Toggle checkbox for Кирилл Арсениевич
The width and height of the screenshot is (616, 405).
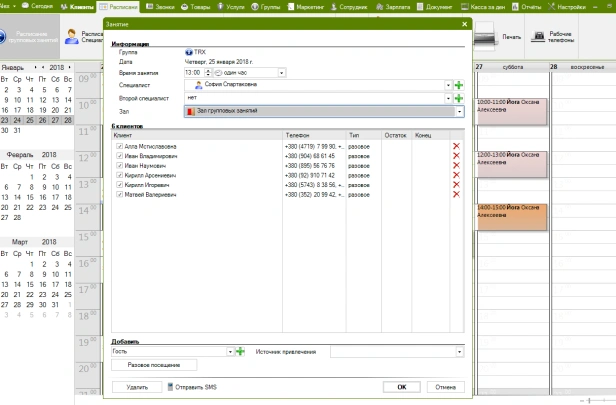[119, 175]
